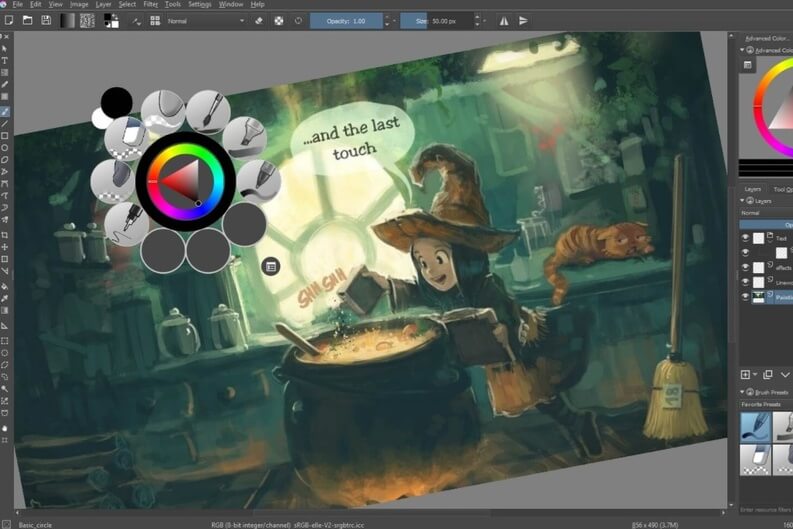Hide the effects layer
This screenshot has width=793, height=529.
click(745, 267)
